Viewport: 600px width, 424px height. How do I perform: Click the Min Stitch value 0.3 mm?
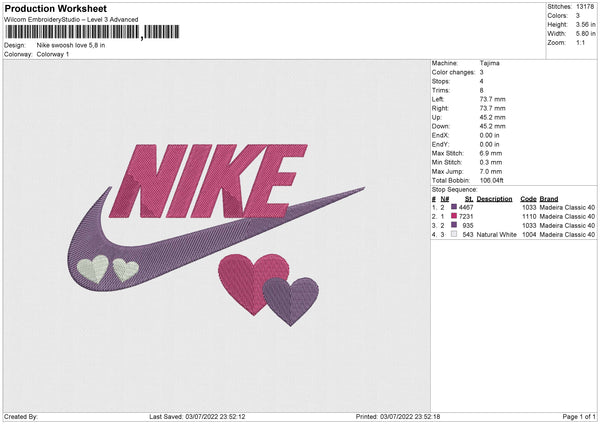491,162
